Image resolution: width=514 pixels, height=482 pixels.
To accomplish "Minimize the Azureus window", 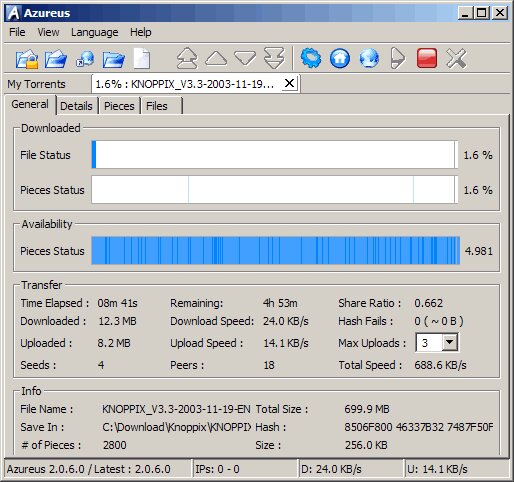I will [x=465, y=13].
